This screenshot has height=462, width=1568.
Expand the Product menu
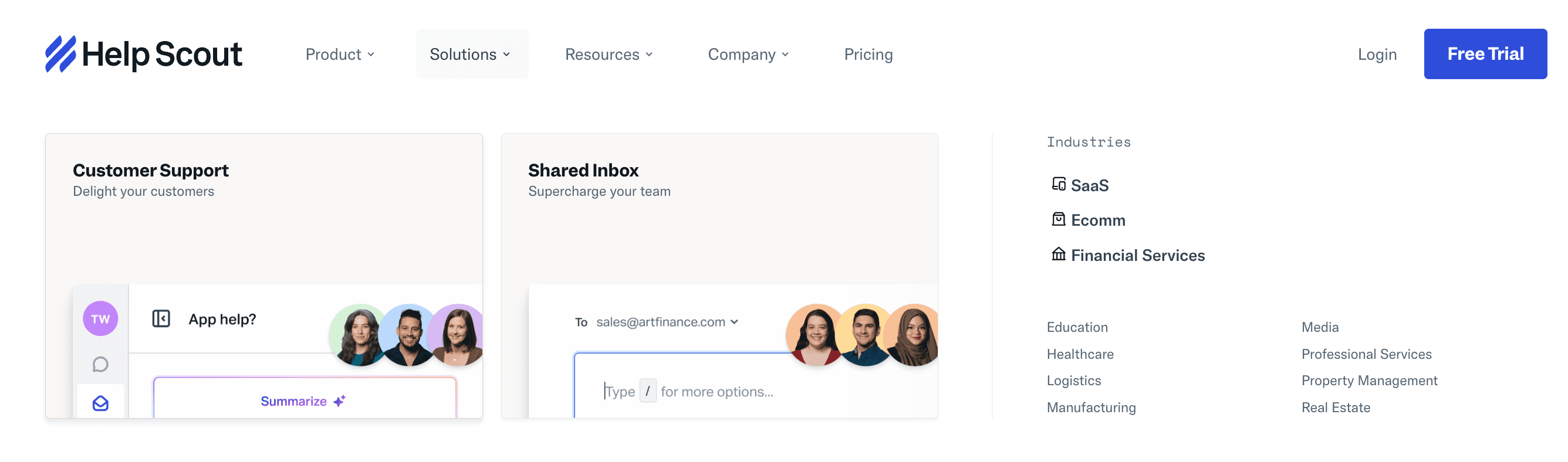[x=340, y=55]
